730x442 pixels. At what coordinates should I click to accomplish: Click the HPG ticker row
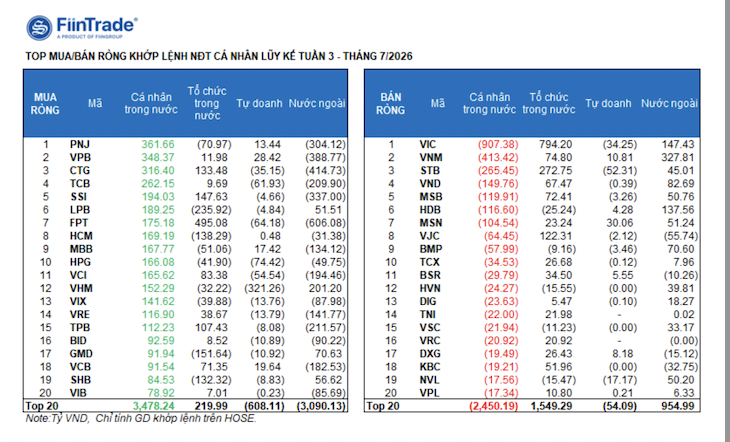pos(186,262)
